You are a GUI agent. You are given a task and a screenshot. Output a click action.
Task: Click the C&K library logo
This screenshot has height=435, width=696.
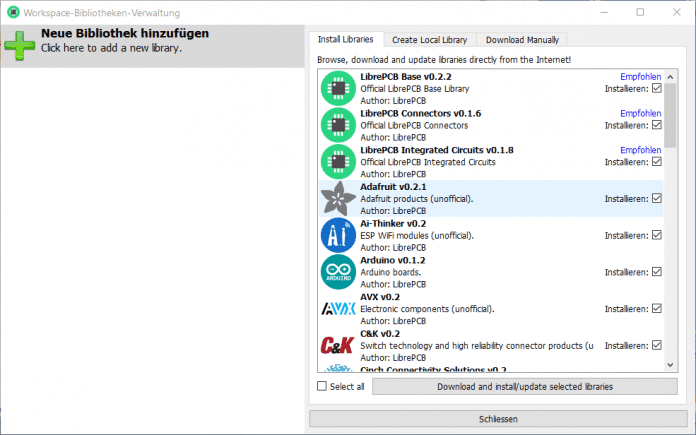pyautogui.click(x=338, y=346)
